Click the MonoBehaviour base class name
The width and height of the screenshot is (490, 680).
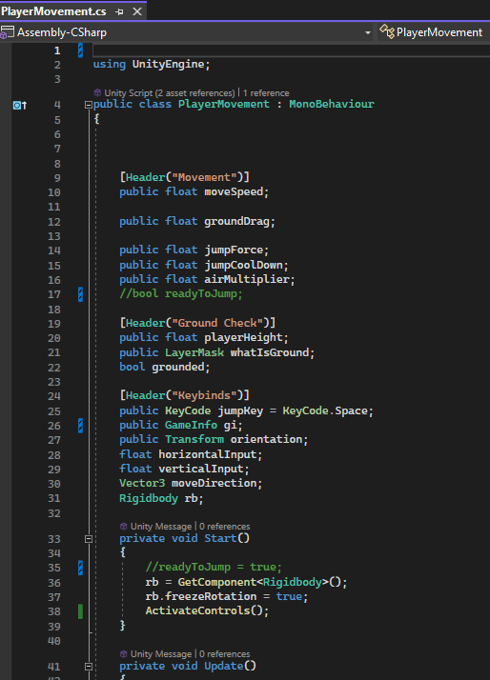[331, 104]
